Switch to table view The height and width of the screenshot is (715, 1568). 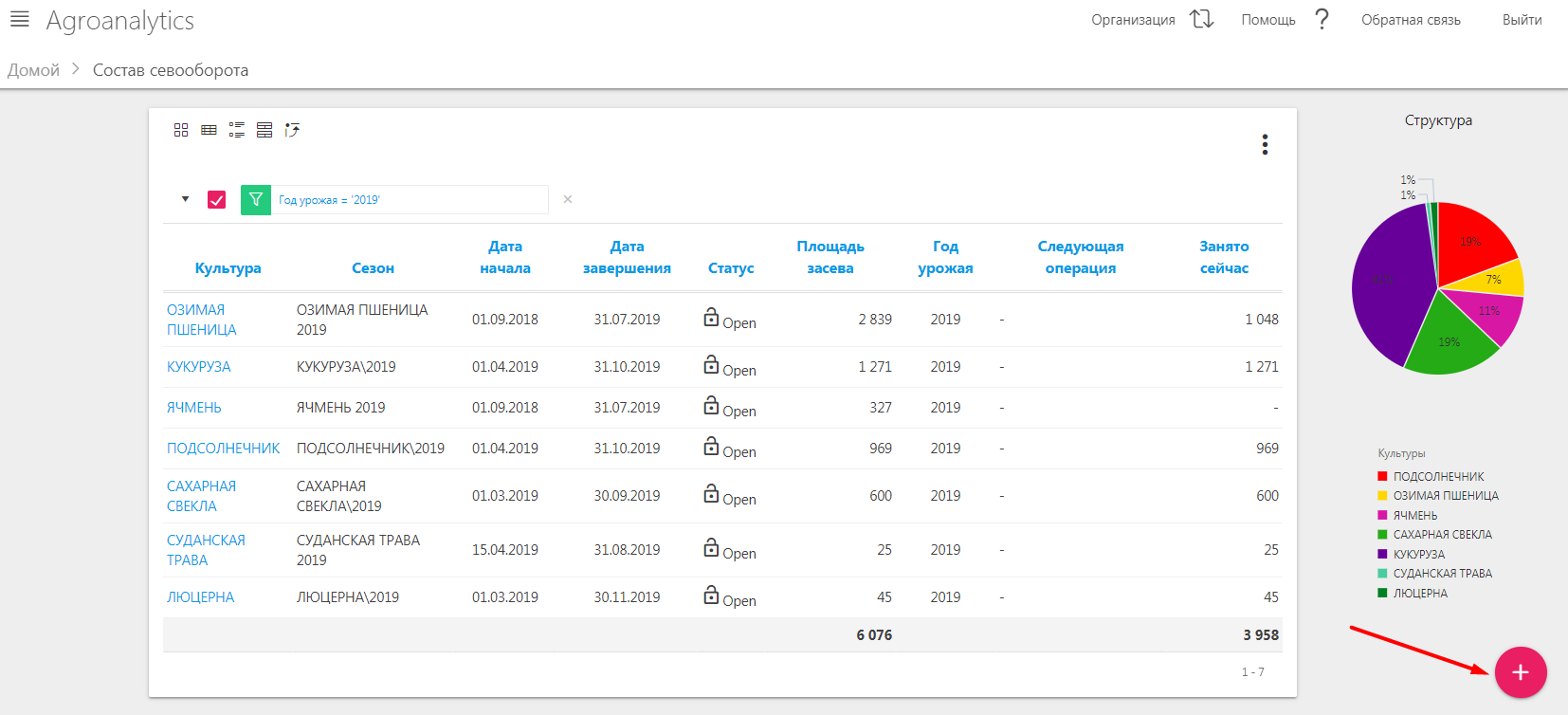(209, 130)
